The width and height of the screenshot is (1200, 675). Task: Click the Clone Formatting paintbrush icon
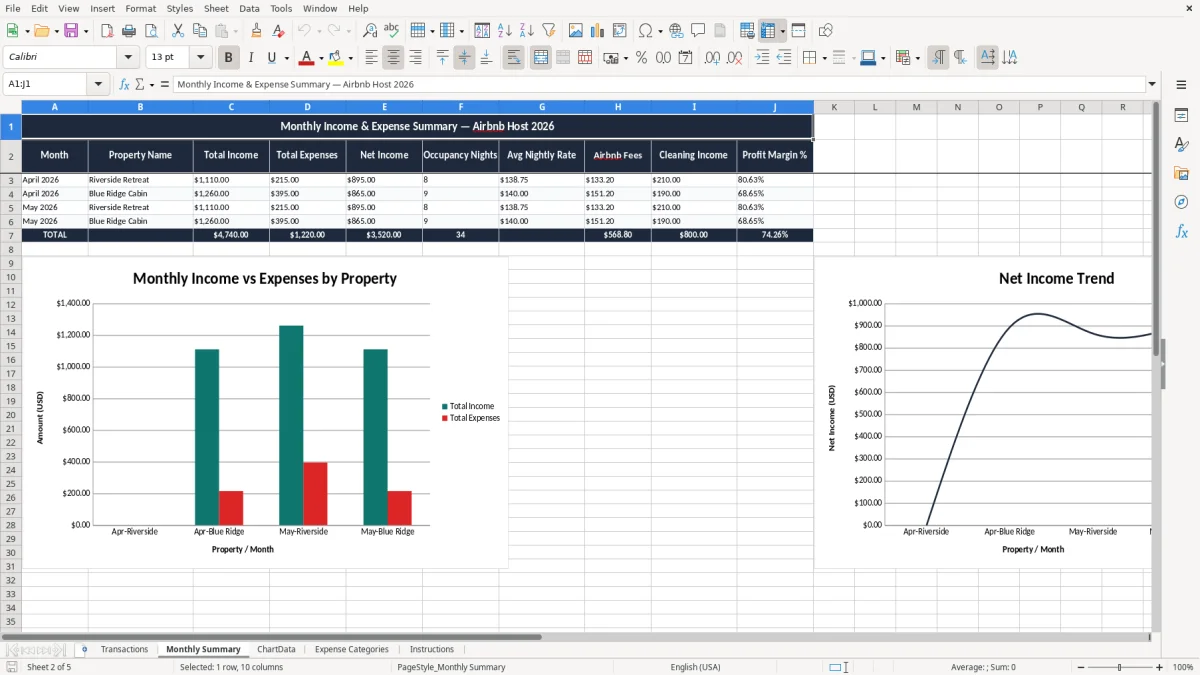pos(257,31)
